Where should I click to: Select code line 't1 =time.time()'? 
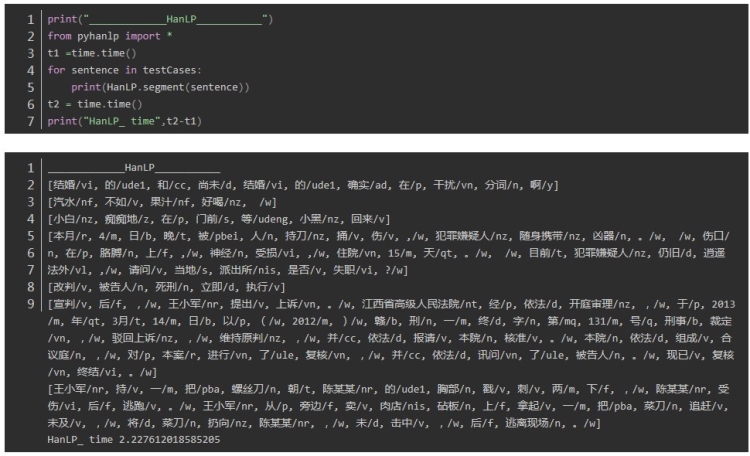92,53
